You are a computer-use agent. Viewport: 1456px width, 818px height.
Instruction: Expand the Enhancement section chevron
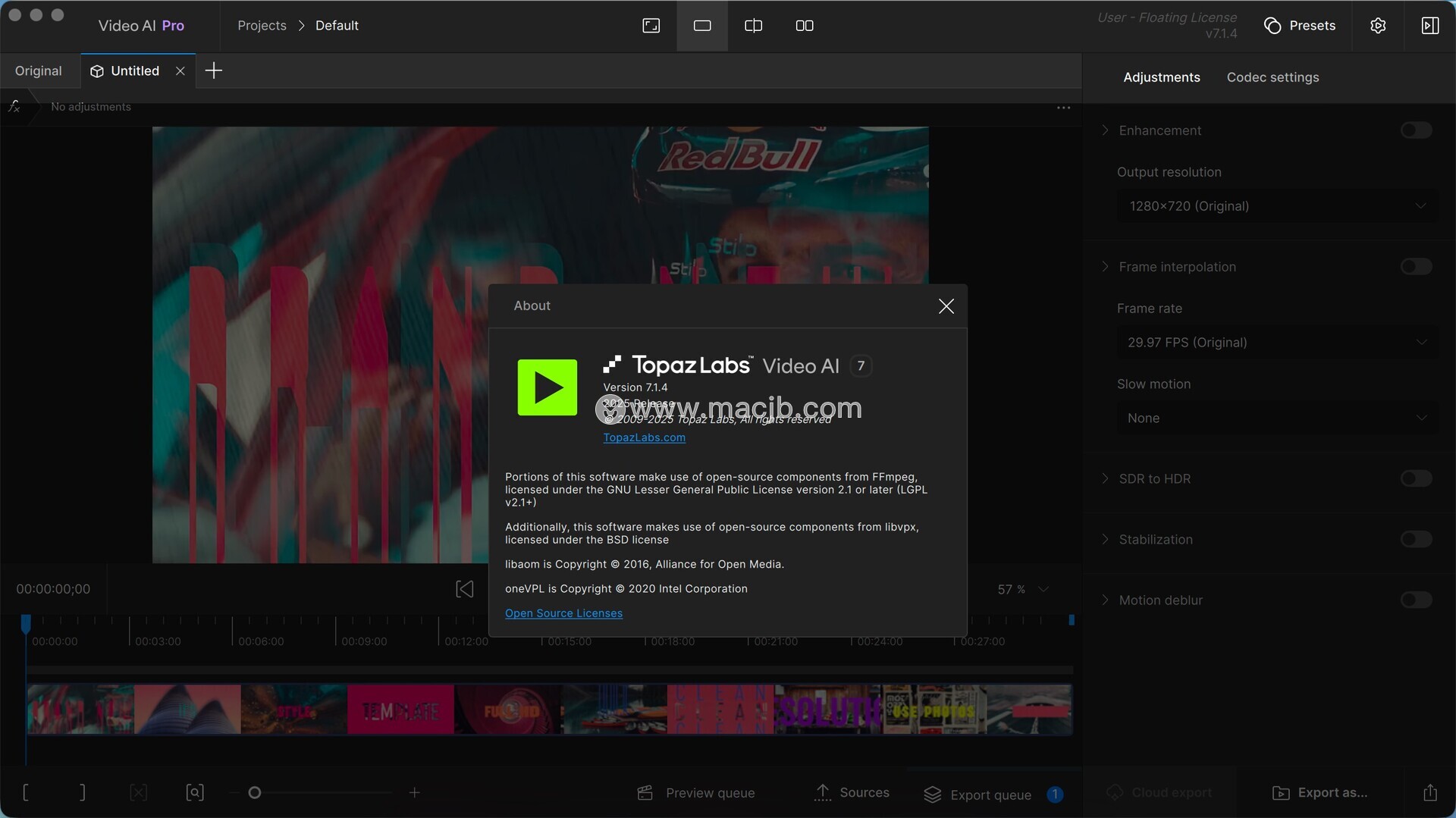(1105, 130)
